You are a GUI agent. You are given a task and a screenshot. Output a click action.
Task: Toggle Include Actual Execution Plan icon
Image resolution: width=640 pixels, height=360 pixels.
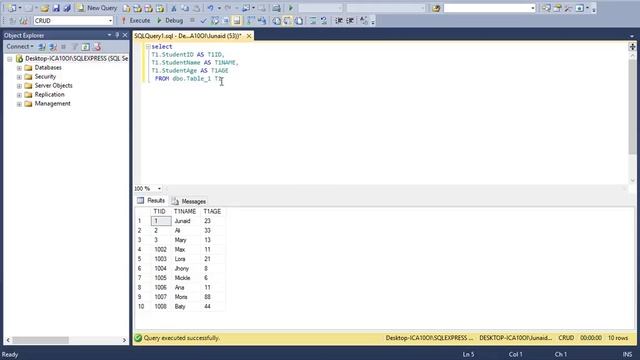[x=251, y=20]
